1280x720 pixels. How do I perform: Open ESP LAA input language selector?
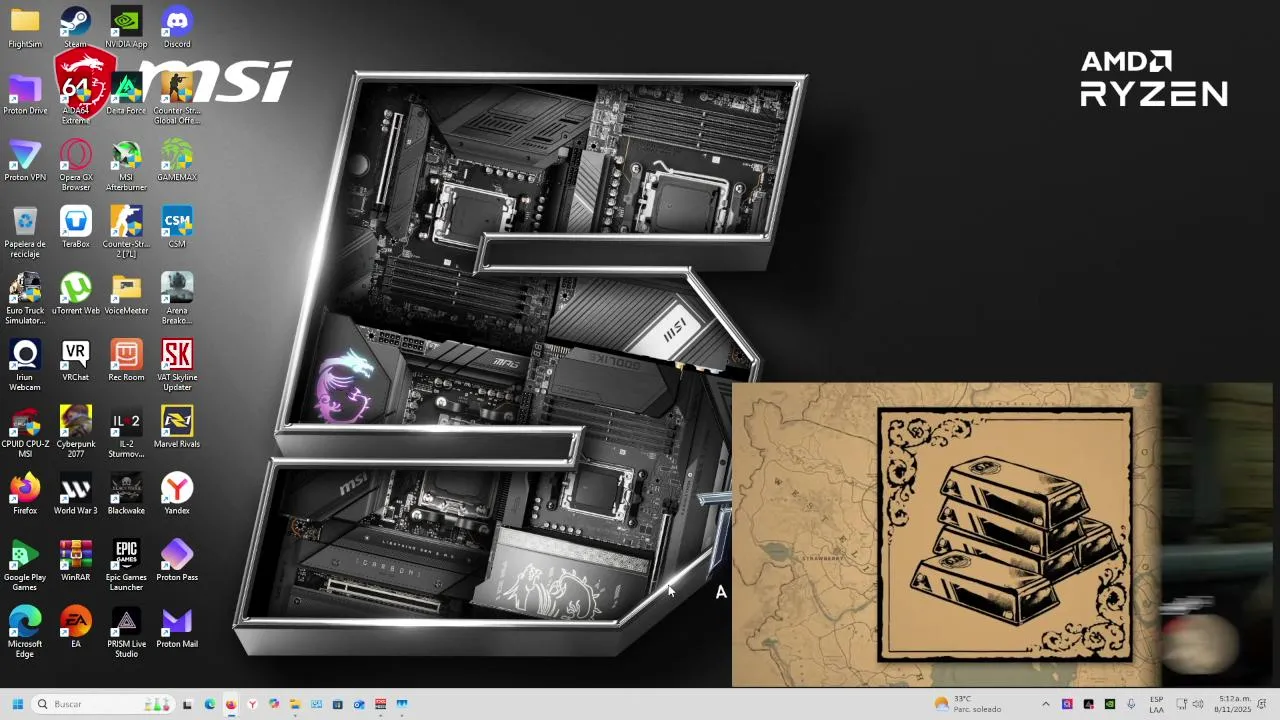(x=1156, y=704)
